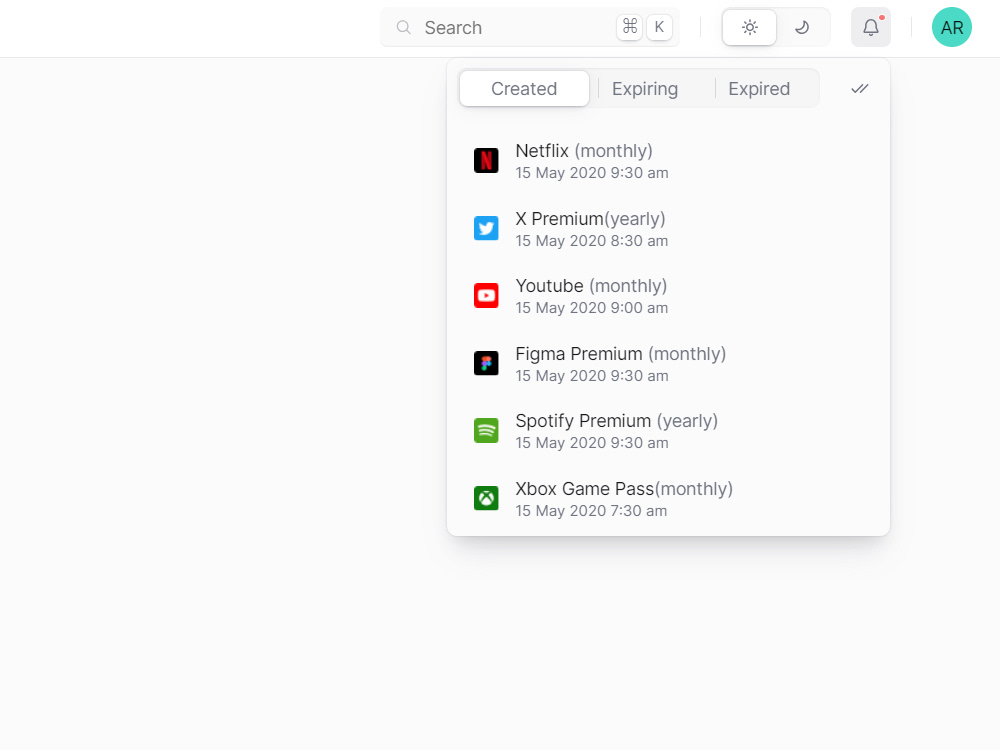The image size is (1000, 750).
Task: Mark all notifications as read
Action: 860,89
